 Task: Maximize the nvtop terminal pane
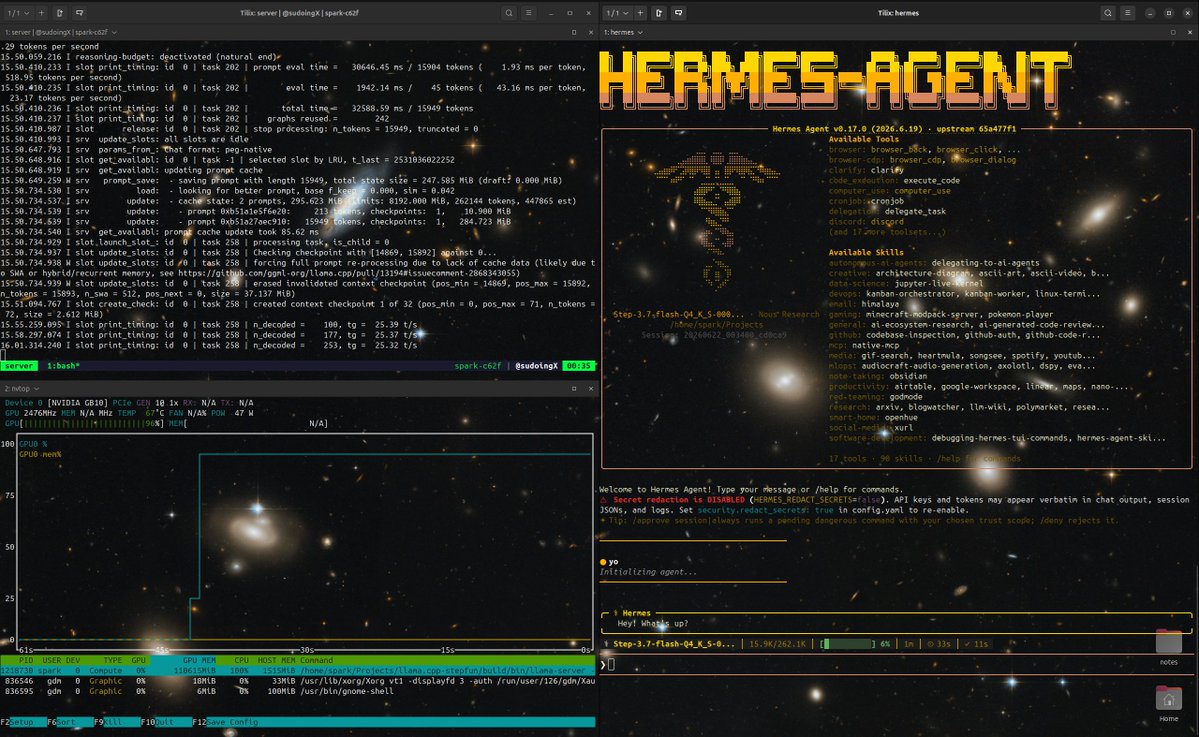tap(574, 388)
